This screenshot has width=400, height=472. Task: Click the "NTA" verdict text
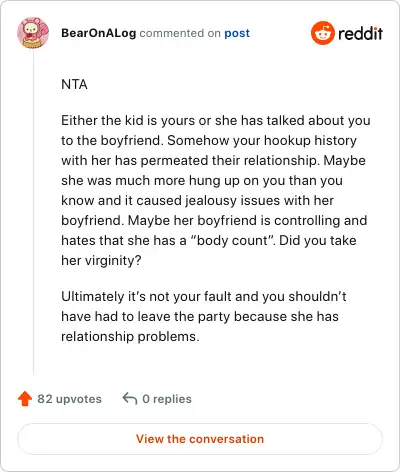click(74, 84)
